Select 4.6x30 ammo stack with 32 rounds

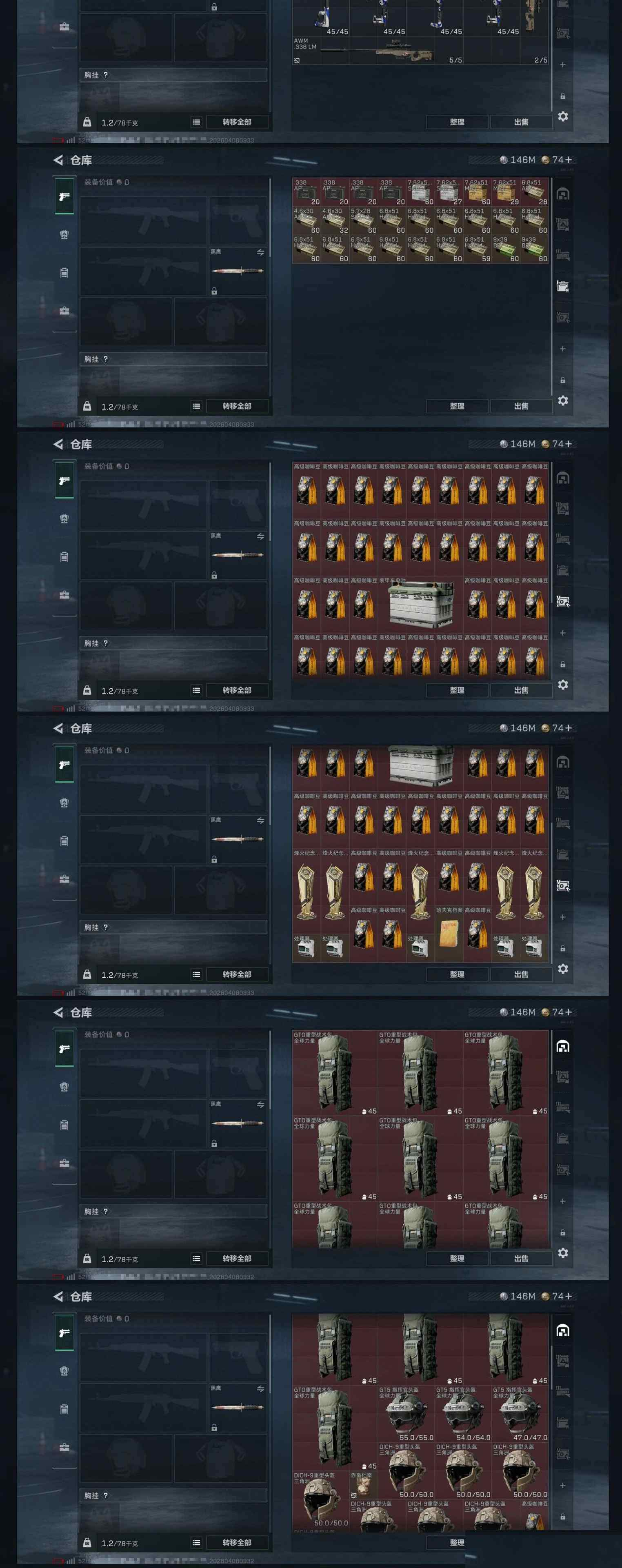click(x=335, y=220)
